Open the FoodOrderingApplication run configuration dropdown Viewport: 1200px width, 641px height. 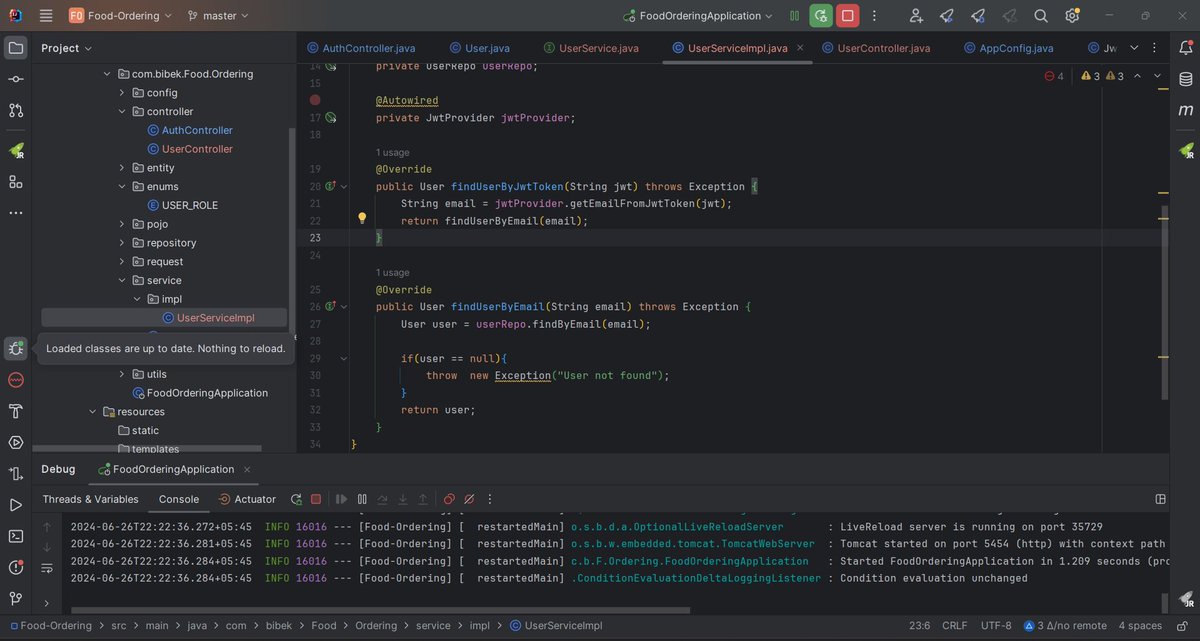698,16
